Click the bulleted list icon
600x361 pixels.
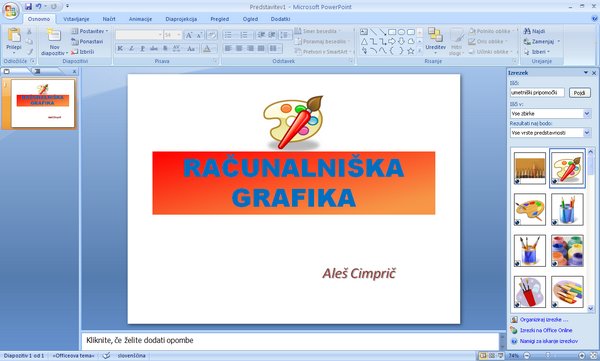point(229,35)
